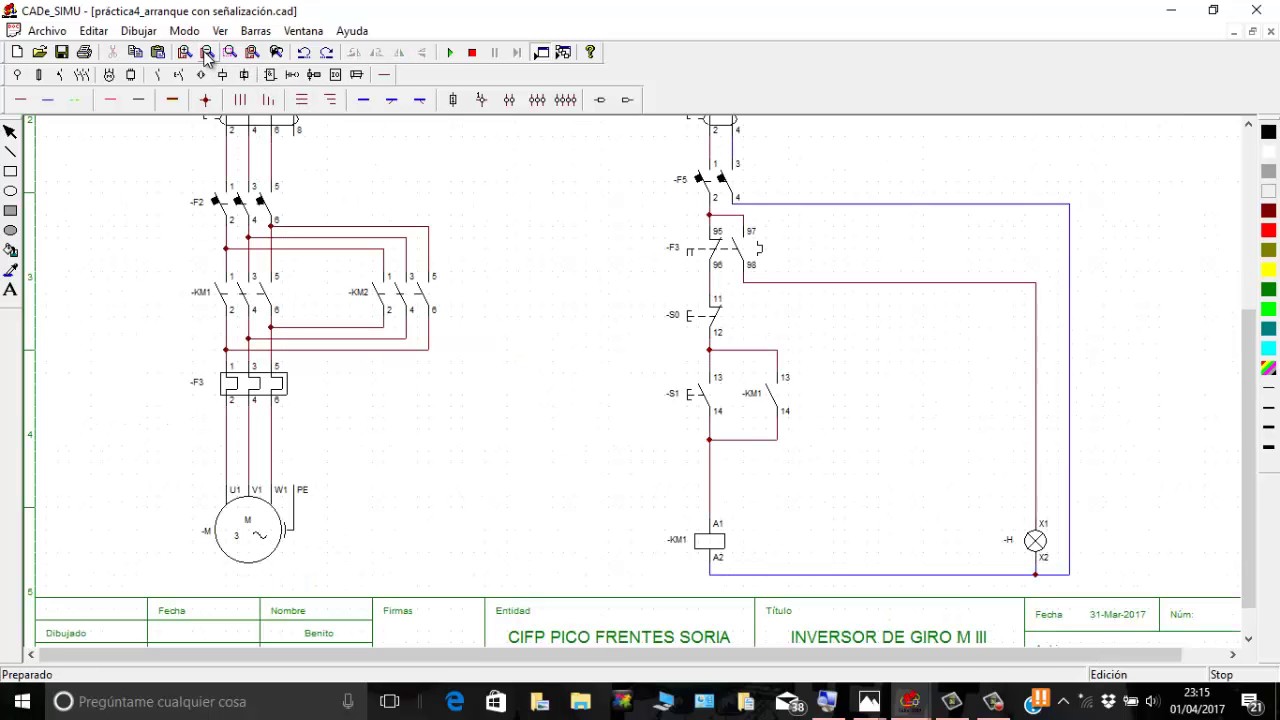Select the three horizontal red lines icon
1280x720 pixels.
pyautogui.click(x=301, y=99)
